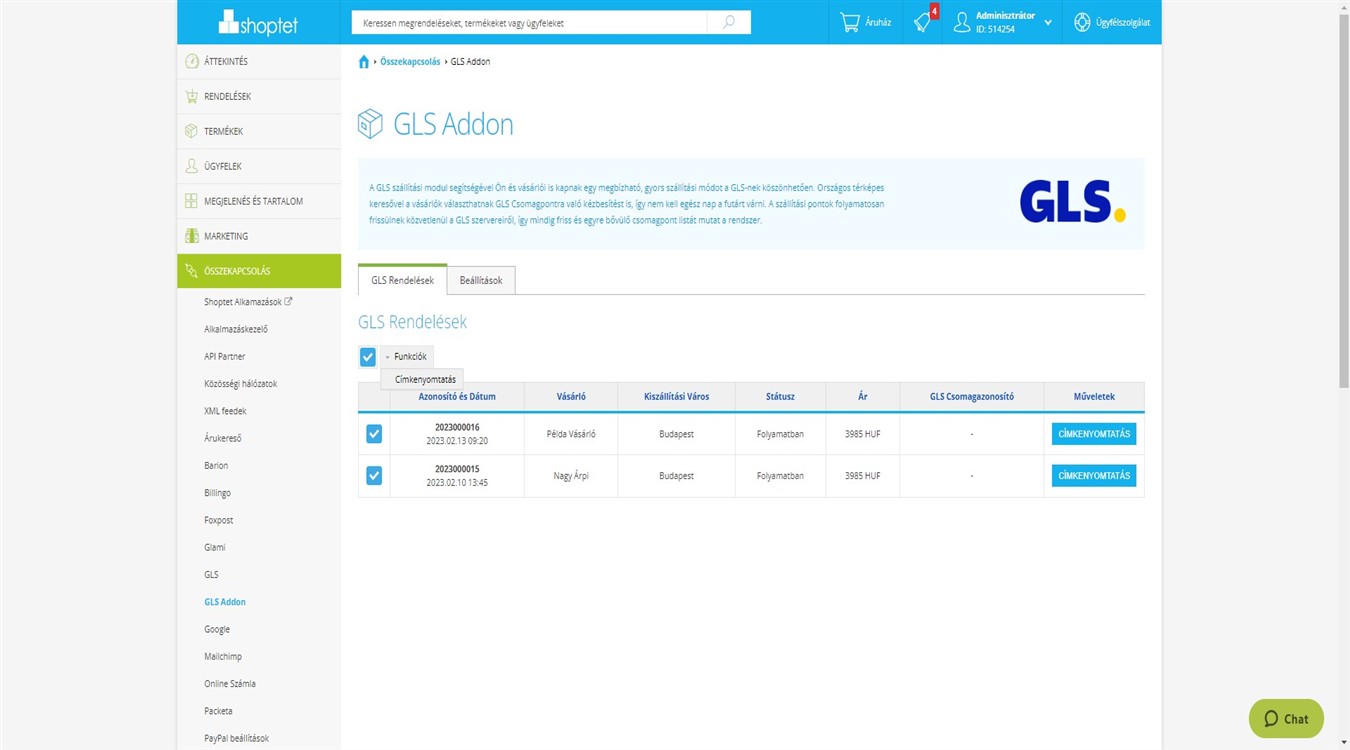Open notifications with red badge 4
Viewport: 1350px width, 750px height.
(x=924, y=22)
